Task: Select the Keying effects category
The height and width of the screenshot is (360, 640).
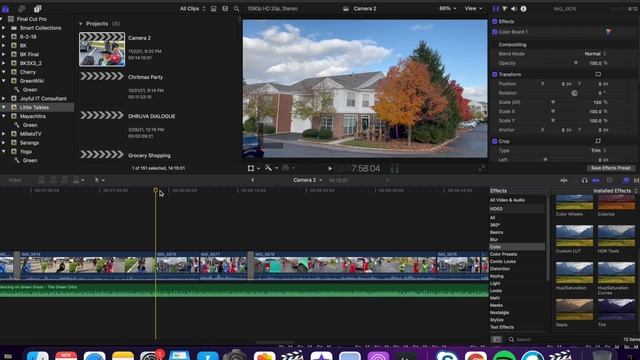Action: (x=497, y=276)
